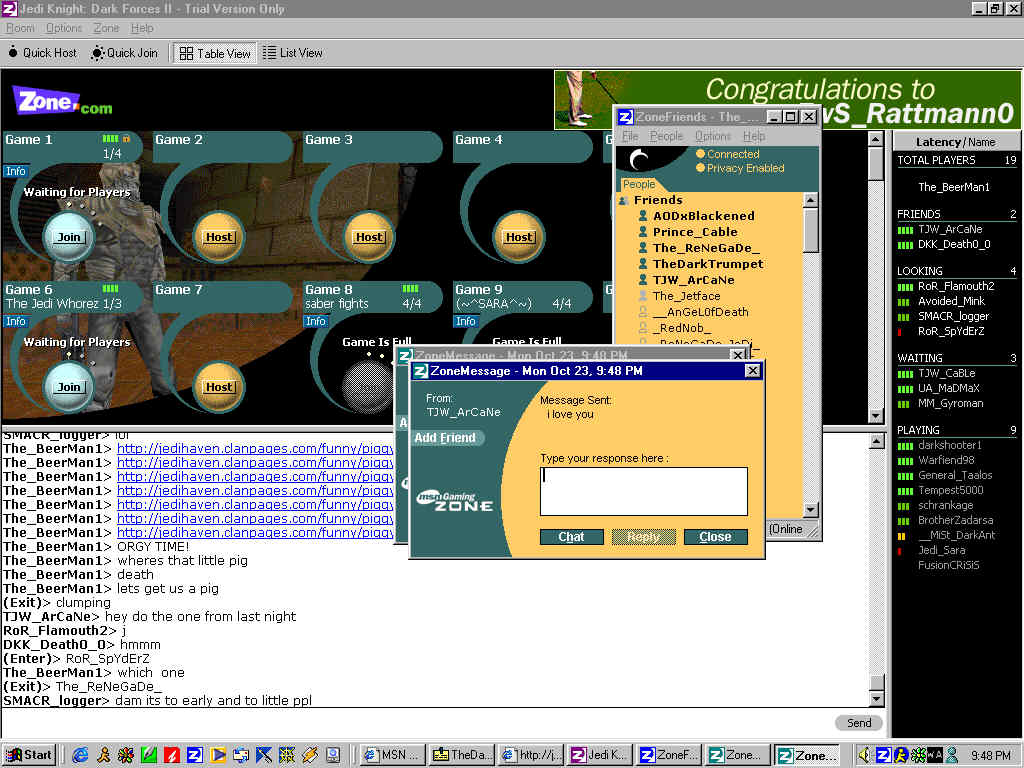Select player DKK_Death0_0 in player list
This screenshot has width=1024, height=768.
coord(954,244)
